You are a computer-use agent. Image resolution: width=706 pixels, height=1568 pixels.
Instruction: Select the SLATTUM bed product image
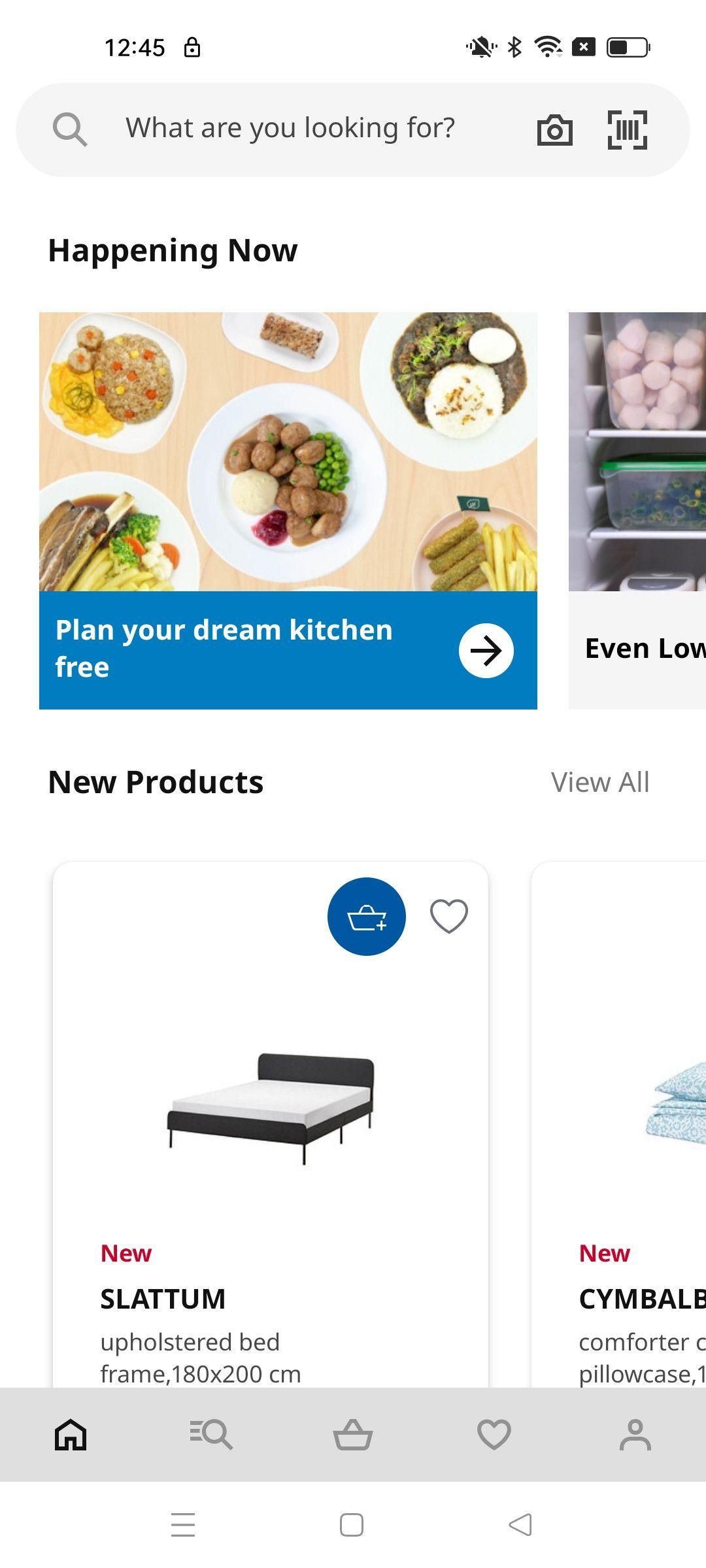click(271, 1109)
